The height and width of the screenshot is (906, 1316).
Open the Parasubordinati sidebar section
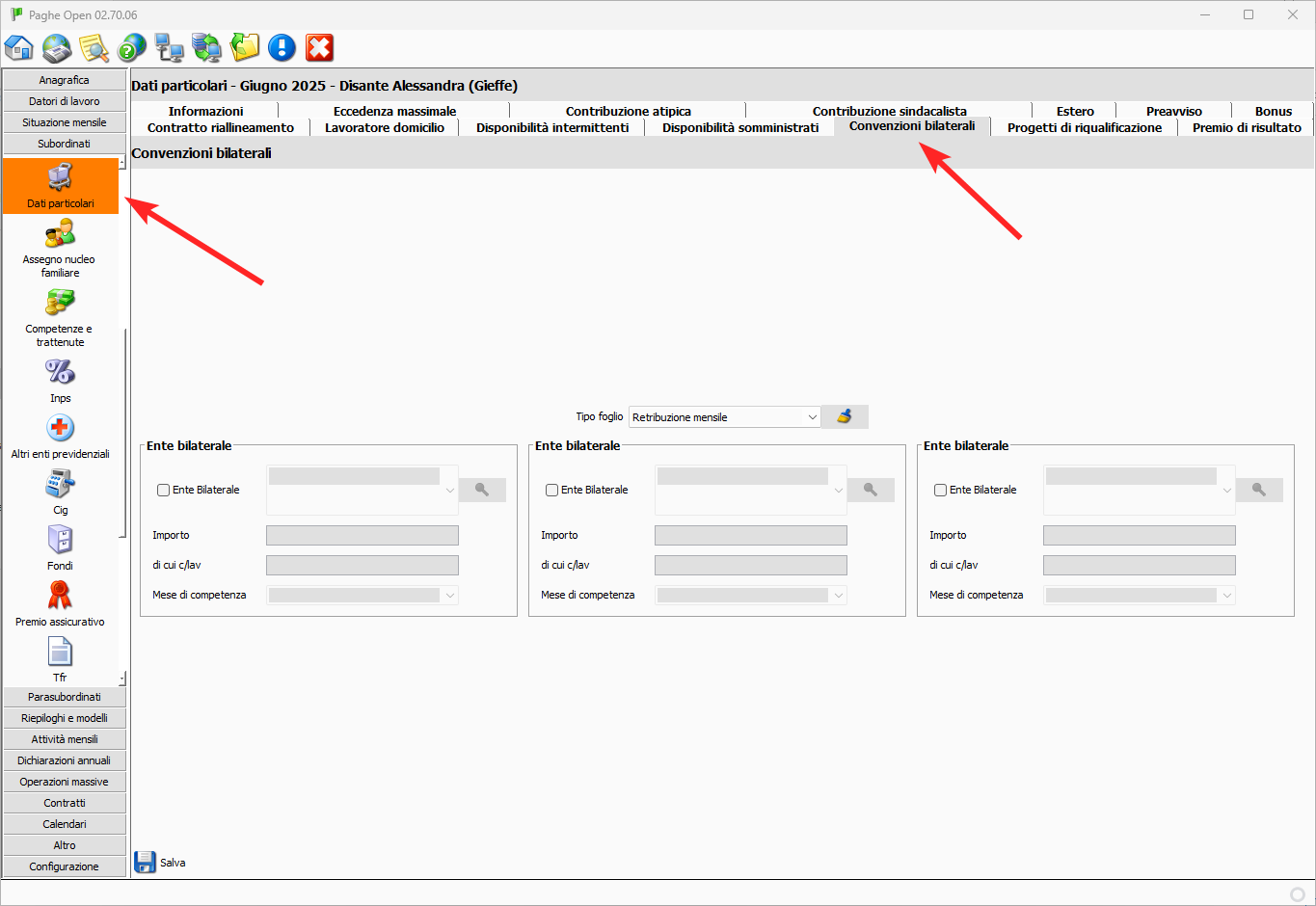(x=65, y=697)
